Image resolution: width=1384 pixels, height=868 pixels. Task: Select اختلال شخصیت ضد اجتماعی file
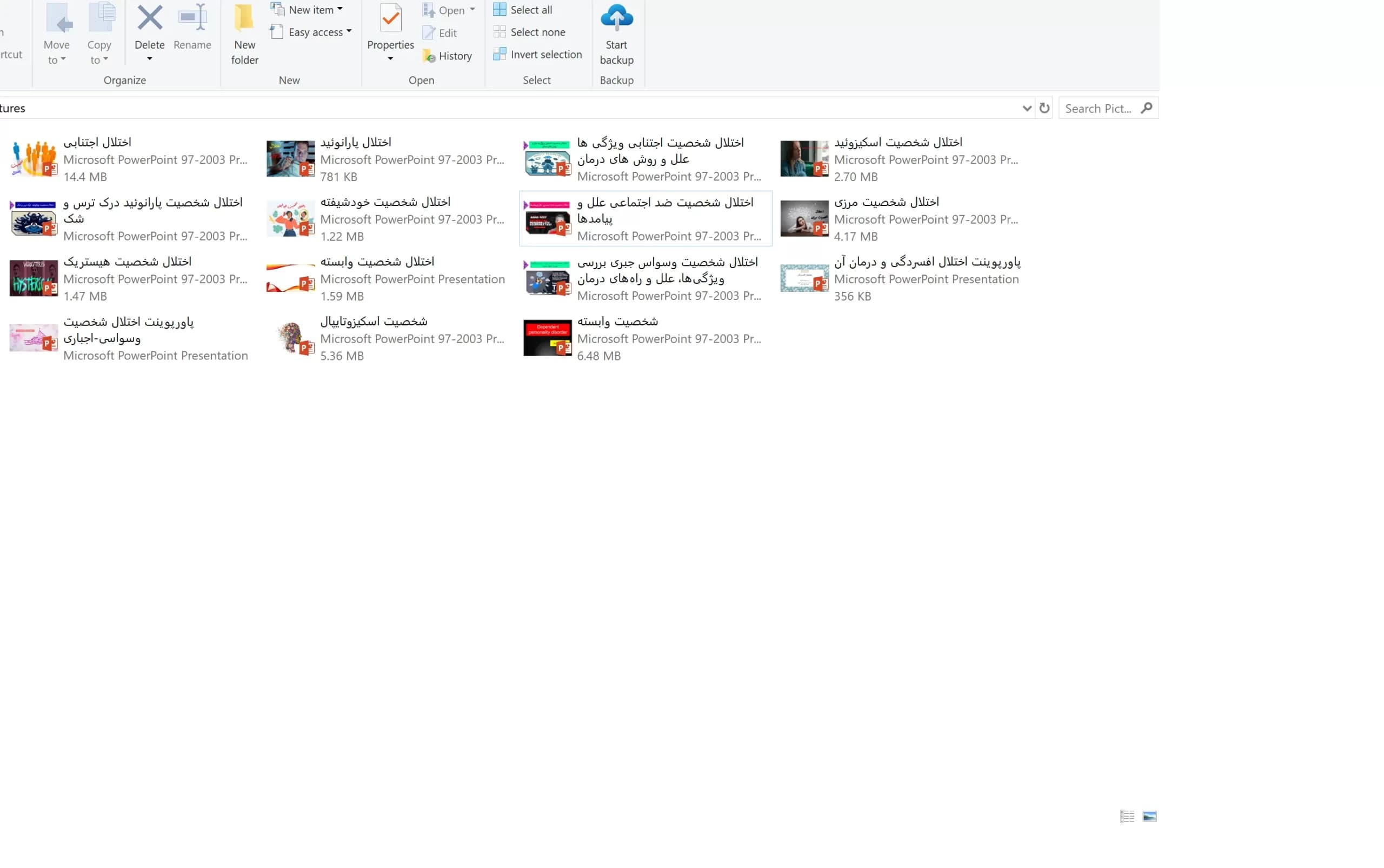pyautogui.click(x=646, y=219)
